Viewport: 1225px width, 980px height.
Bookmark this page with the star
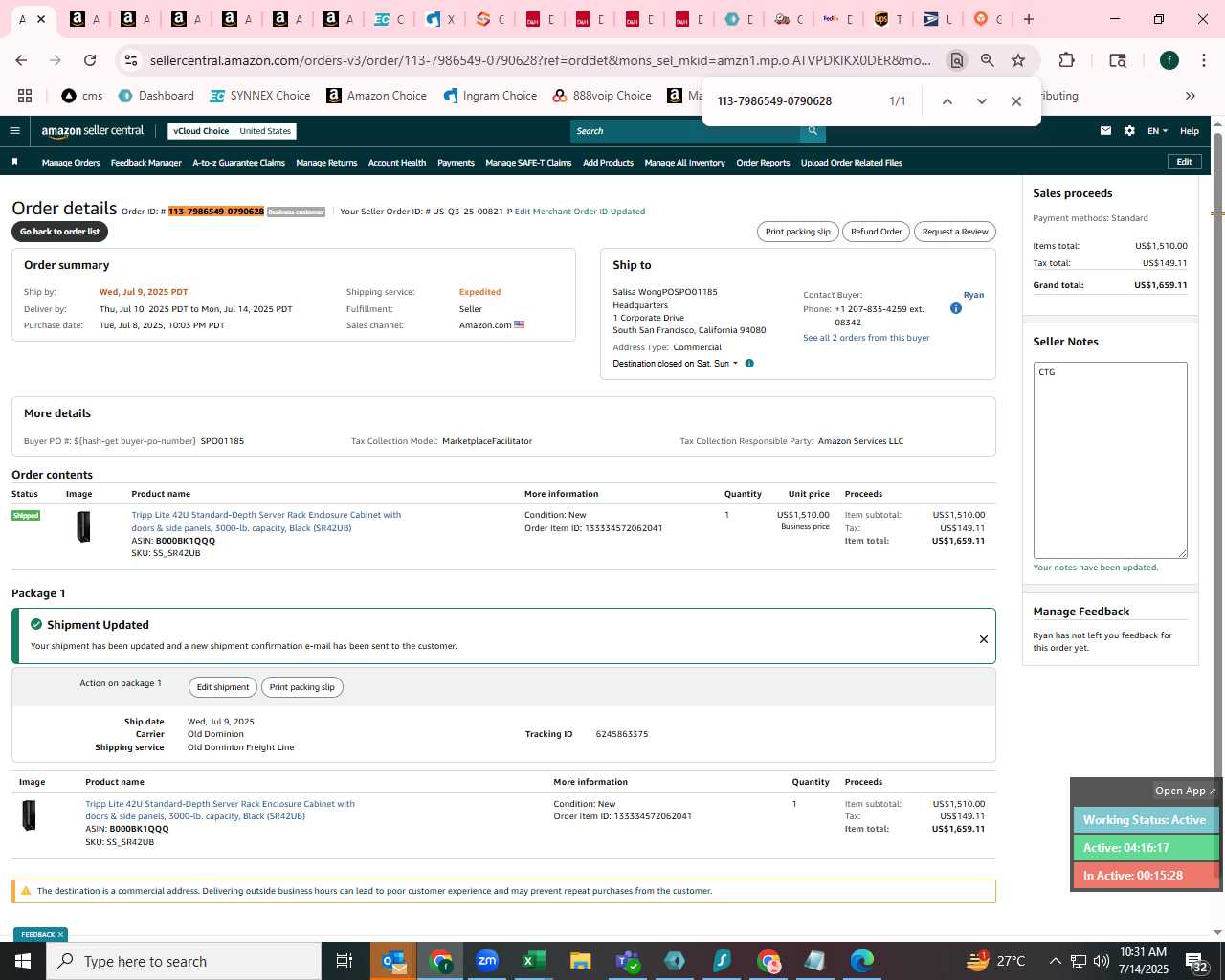click(1018, 60)
